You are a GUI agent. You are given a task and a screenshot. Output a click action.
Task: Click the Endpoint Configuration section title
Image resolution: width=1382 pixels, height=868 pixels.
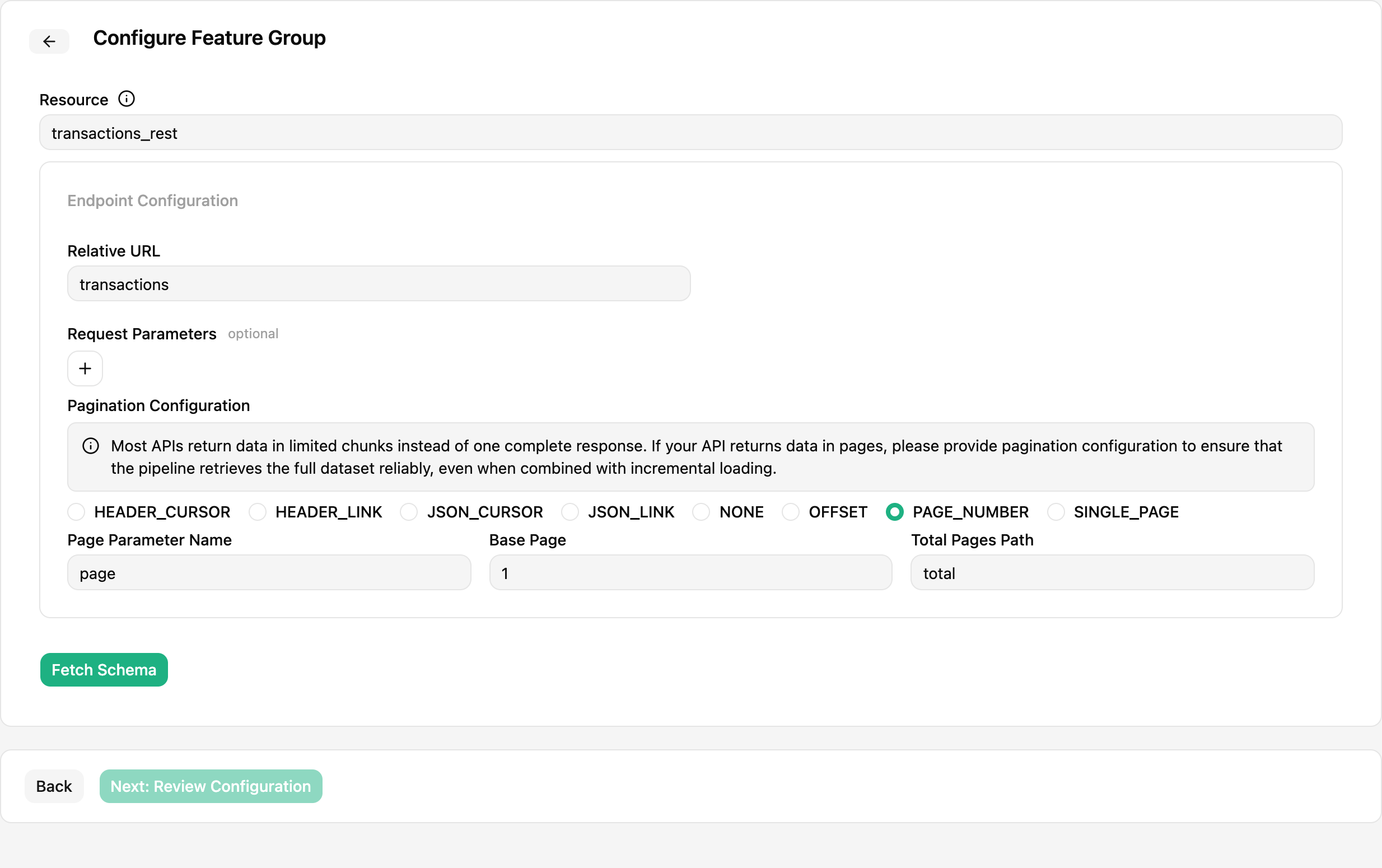[x=153, y=200]
